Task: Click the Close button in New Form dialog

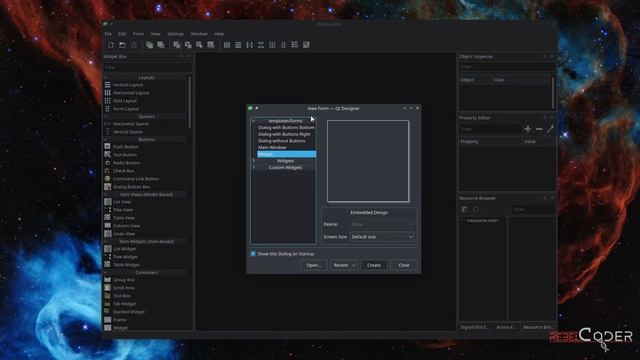Action: pyautogui.click(x=404, y=265)
